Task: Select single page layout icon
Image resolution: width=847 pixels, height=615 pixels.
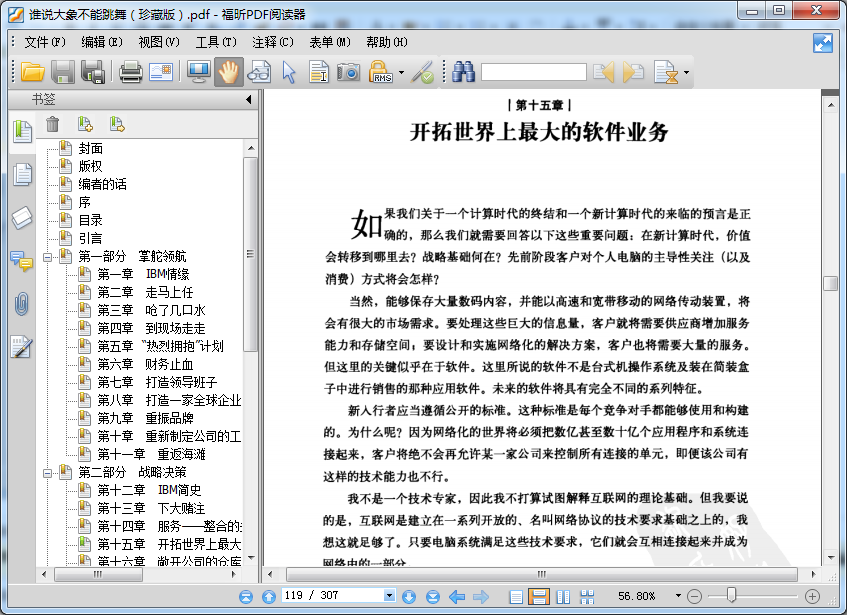Action: 516,596
